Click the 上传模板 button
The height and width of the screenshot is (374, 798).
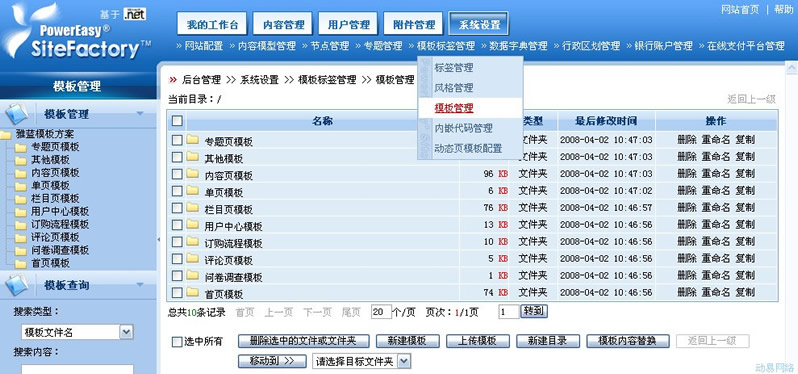pyautogui.click(x=478, y=341)
